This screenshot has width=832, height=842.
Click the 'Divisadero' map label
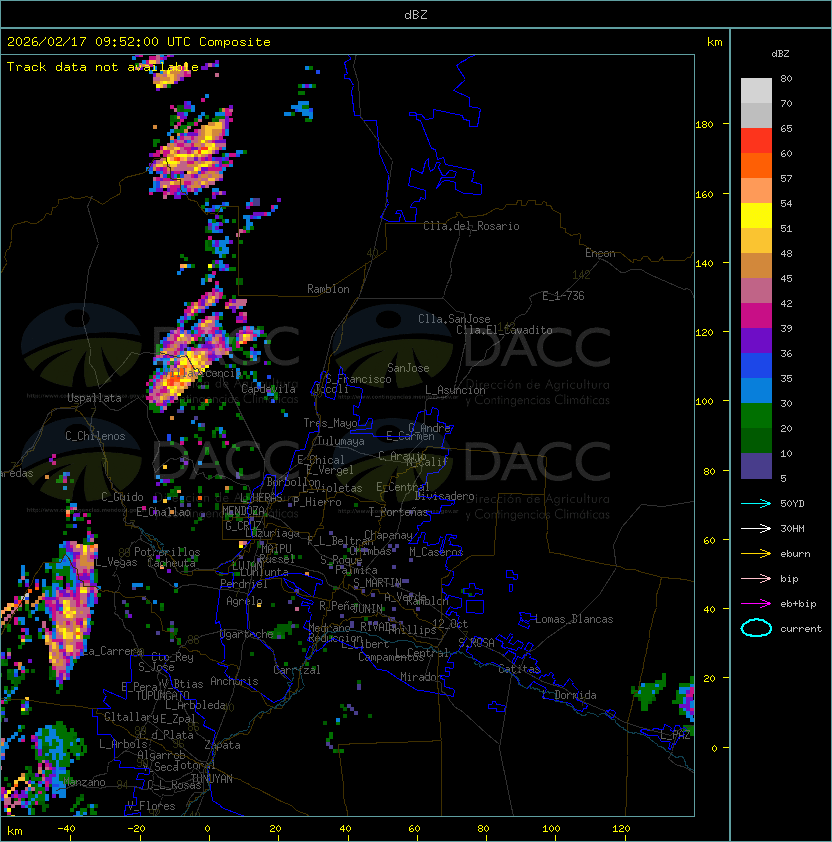(445, 496)
